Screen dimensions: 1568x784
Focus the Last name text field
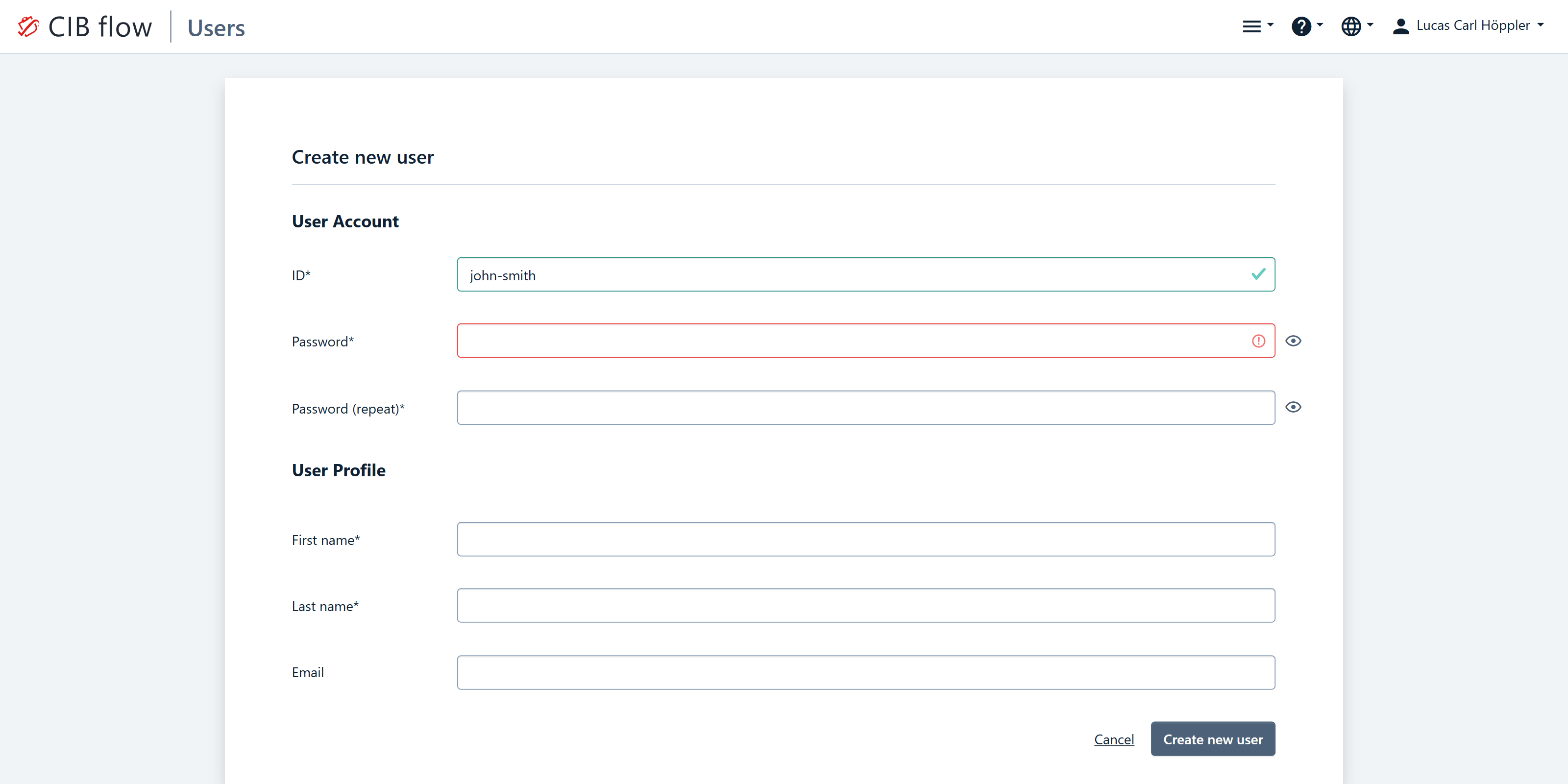[x=864, y=606]
